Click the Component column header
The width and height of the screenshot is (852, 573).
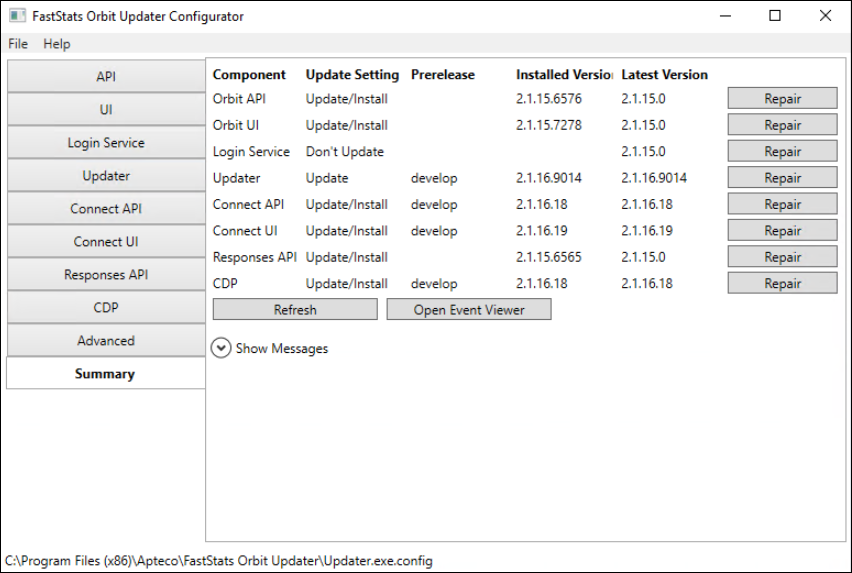(x=249, y=75)
